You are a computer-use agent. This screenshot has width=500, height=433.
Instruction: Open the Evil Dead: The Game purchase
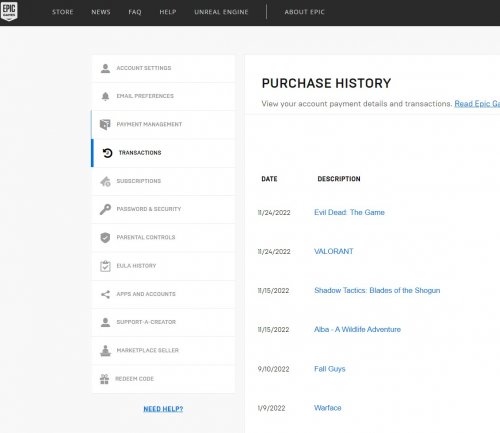[x=349, y=212]
